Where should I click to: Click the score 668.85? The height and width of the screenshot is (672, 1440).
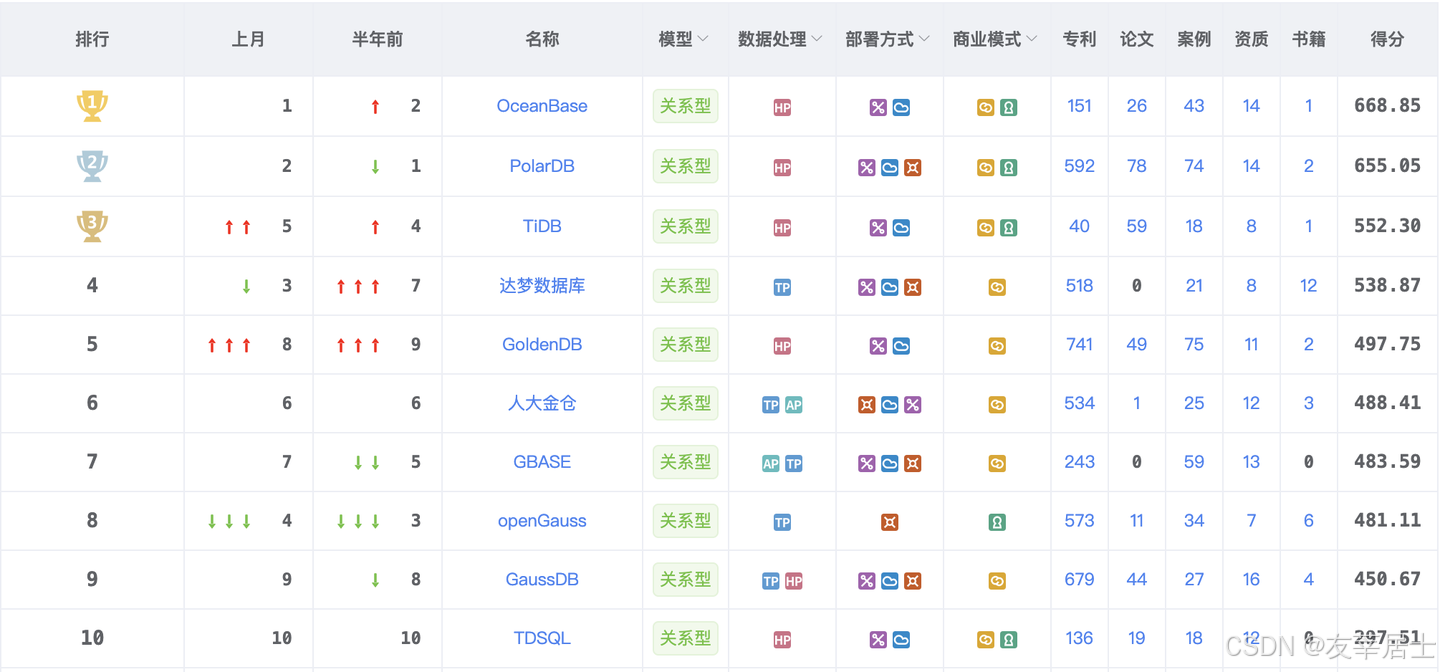coord(1387,106)
